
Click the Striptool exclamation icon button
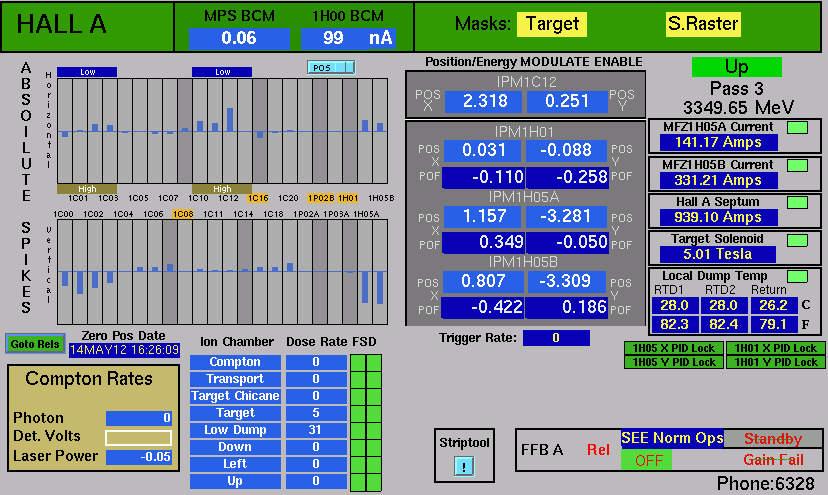coord(464,466)
